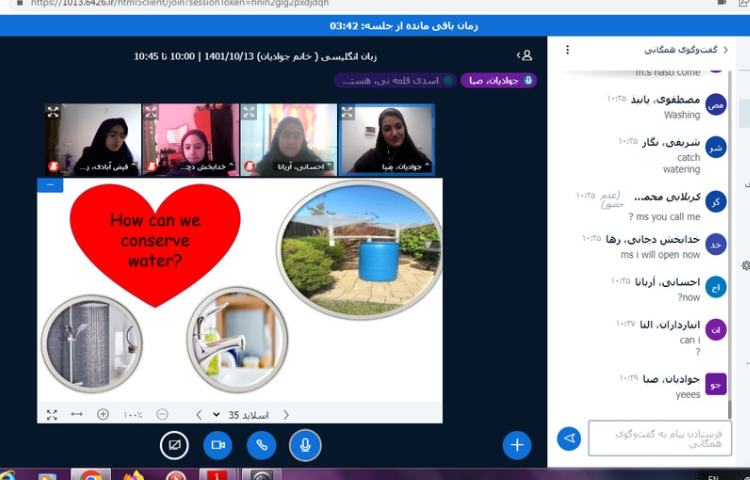
Task: Click the public chat message input field
Action: 660,438
